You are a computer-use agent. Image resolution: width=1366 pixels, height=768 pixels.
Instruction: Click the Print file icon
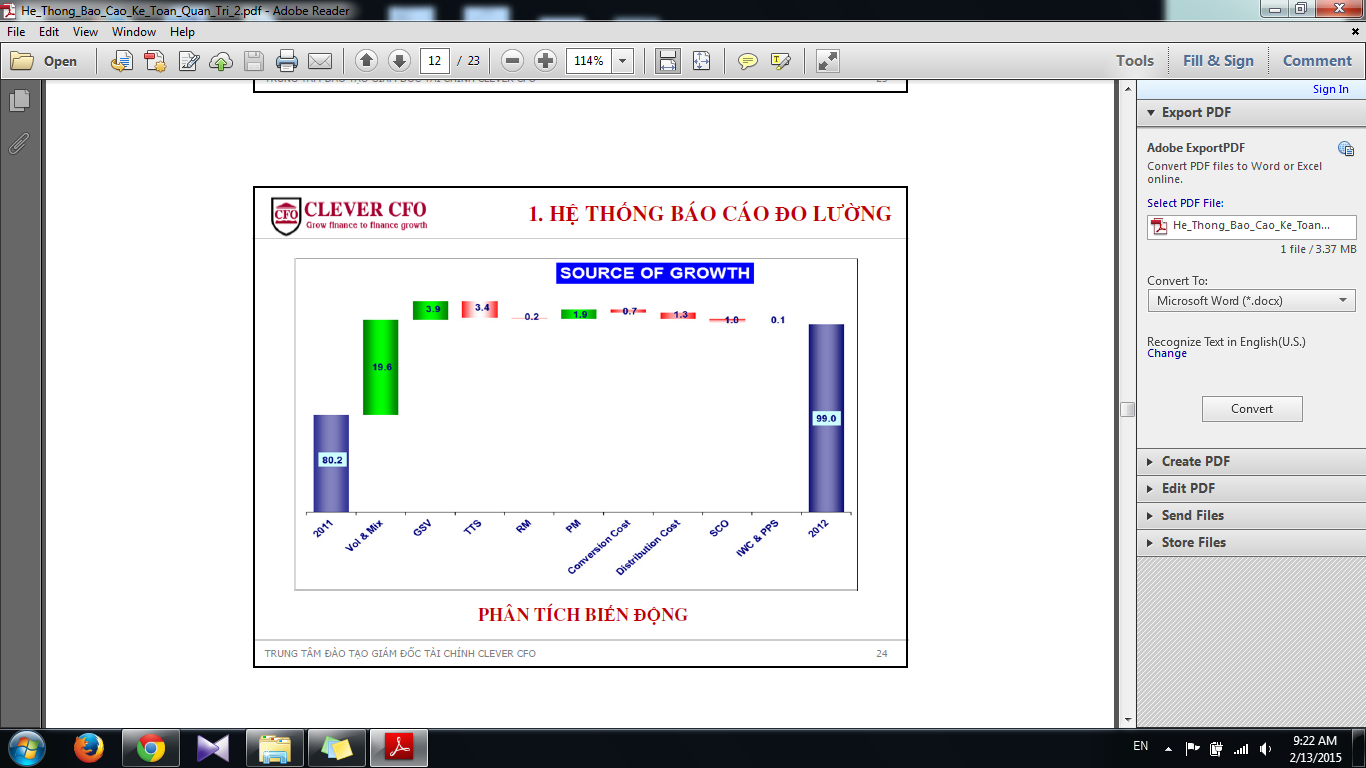point(287,61)
